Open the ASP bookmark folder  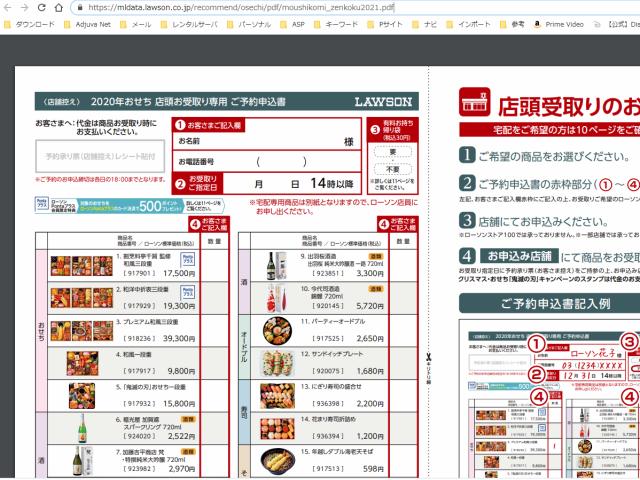pyautogui.click(x=298, y=22)
